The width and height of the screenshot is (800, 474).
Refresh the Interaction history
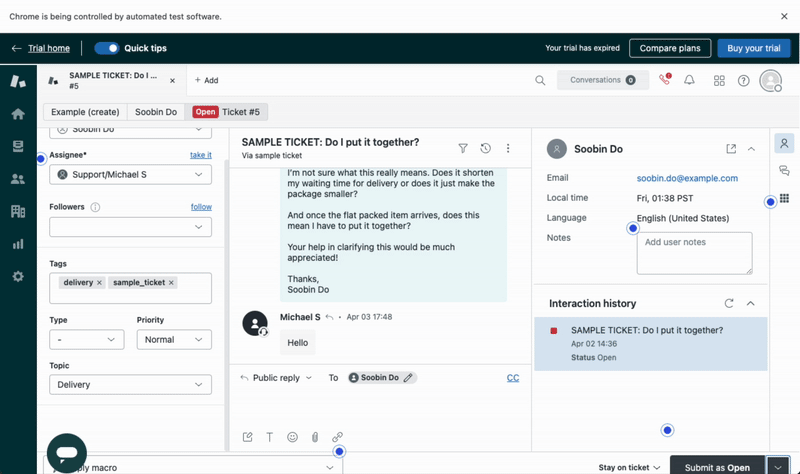[x=729, y=303]
